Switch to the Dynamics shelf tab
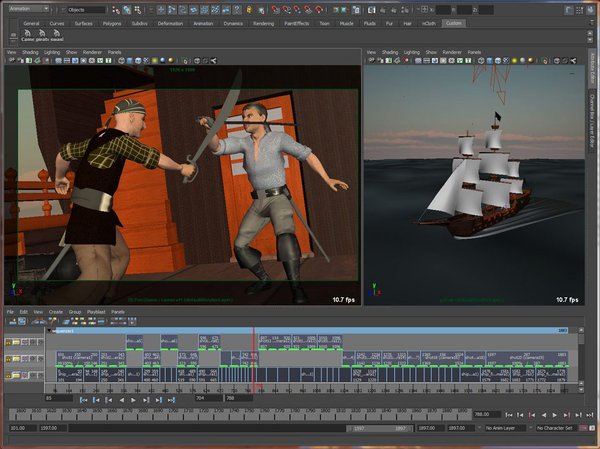Screen dimensions: 600x449 (x=233, y=23)
